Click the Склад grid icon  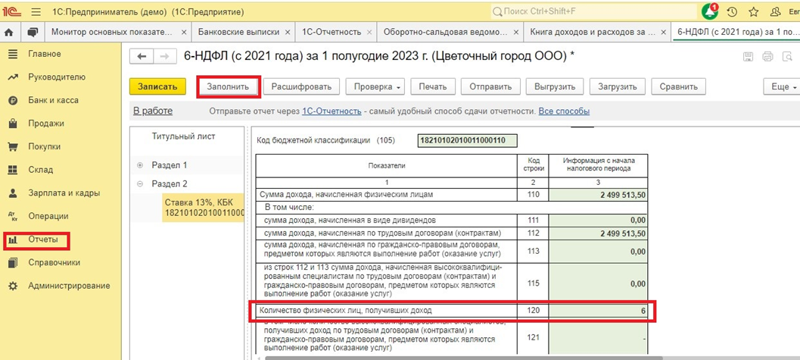point(13,170)
